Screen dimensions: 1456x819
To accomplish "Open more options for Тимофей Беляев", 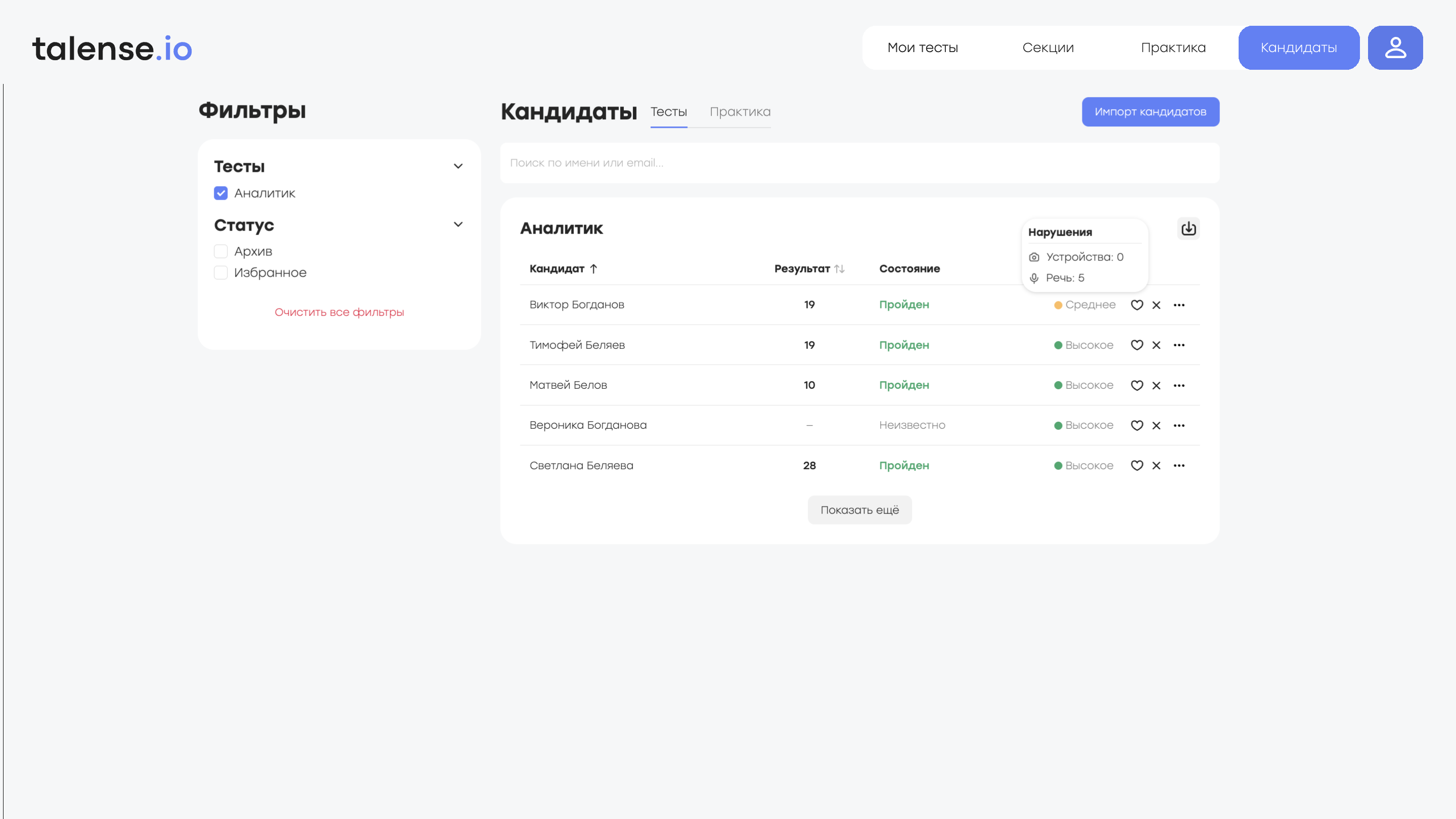I will [1178, 345].
